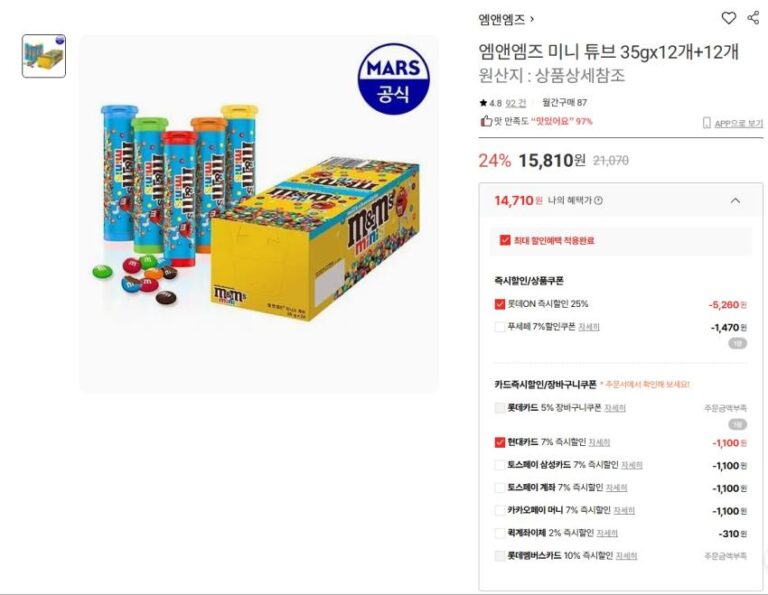Check the 푸세페 7%할인쿠폰 checkbox
Viewport: 768px width, 595px height.
pos(500,326)
